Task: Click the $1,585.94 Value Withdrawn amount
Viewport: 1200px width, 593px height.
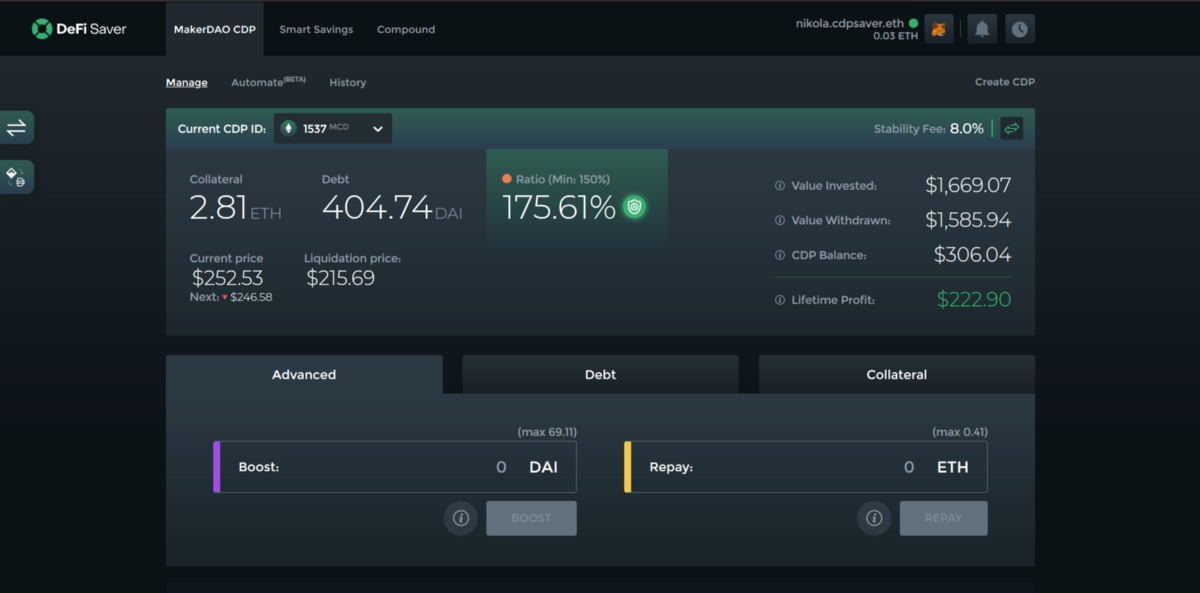Action: (x=968, y=220)
